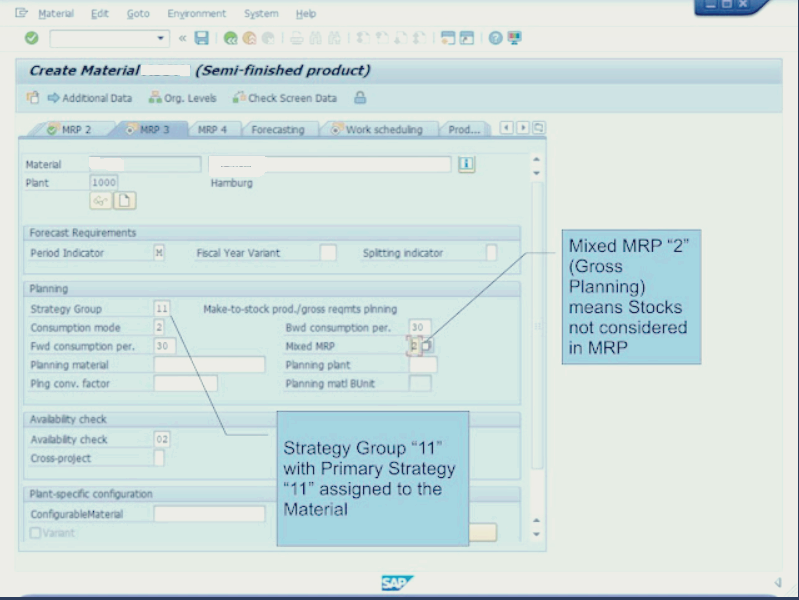Image resolution: width=799 pixels, height=600 pixels.
Task: Click the green Enter checkmark icon
Action: pos(32,38)
